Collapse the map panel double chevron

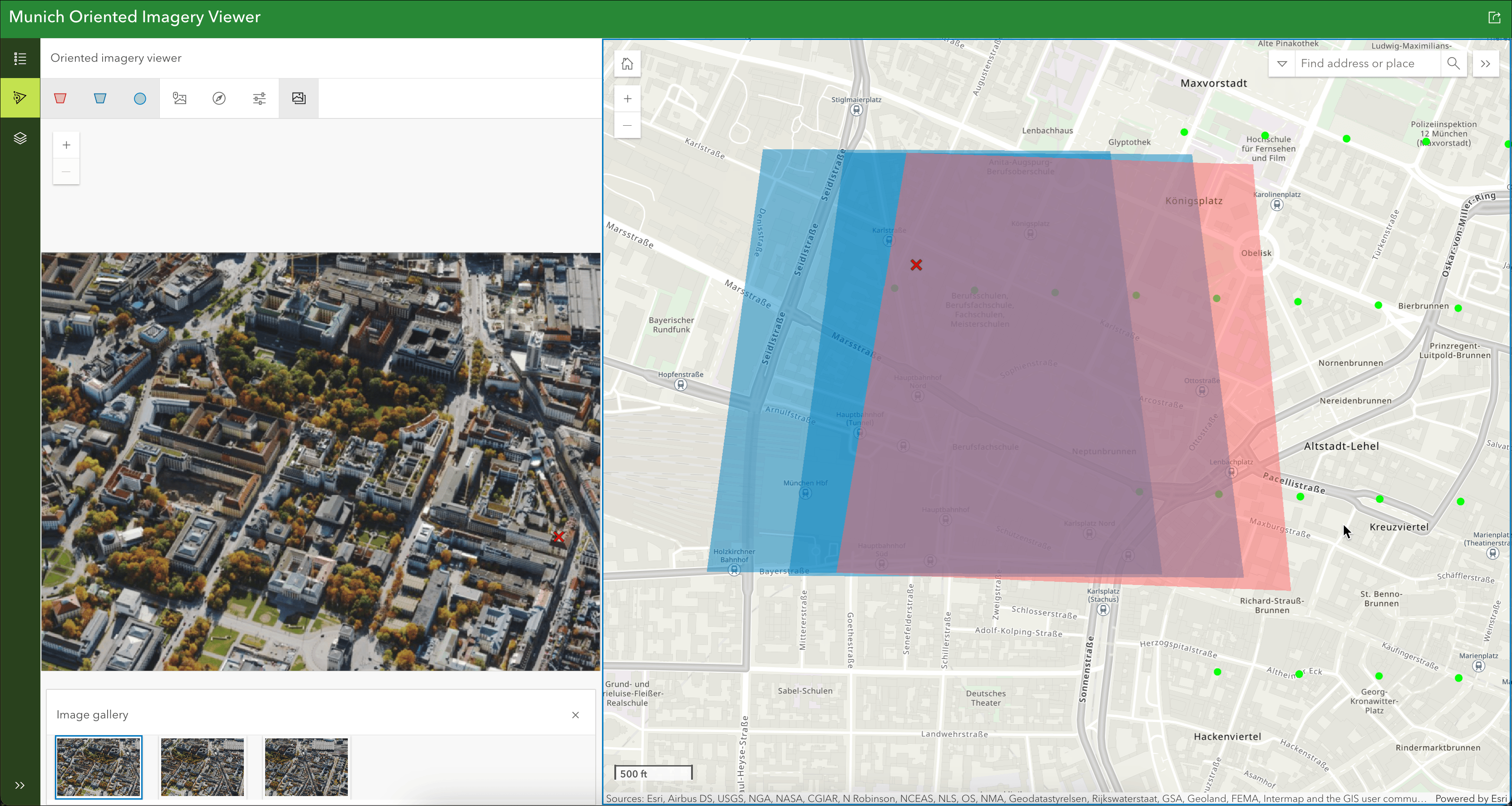click(1485, 64)
